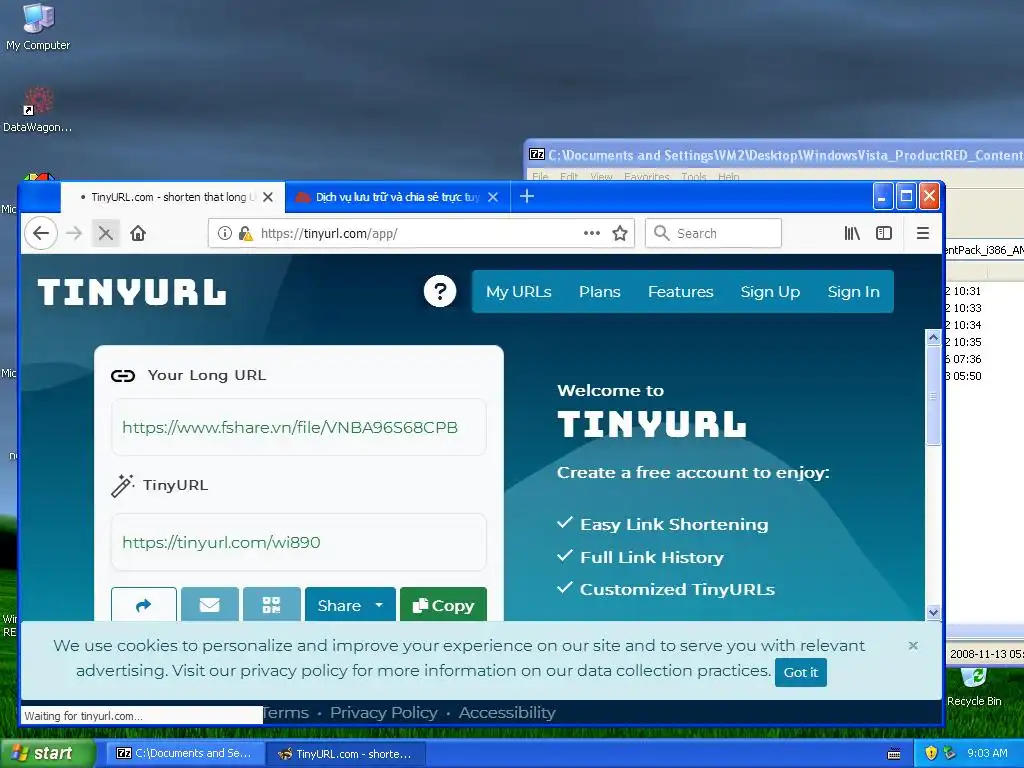Close the TinyURL.com tab
The width and height of the screenshot is (1024, 768).
point(268,197)
